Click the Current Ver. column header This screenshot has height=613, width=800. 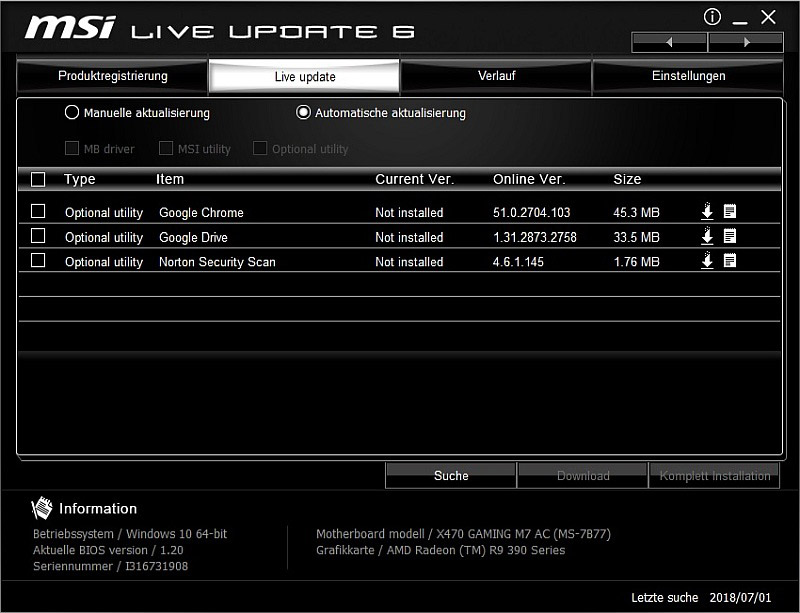coord(414,179)
